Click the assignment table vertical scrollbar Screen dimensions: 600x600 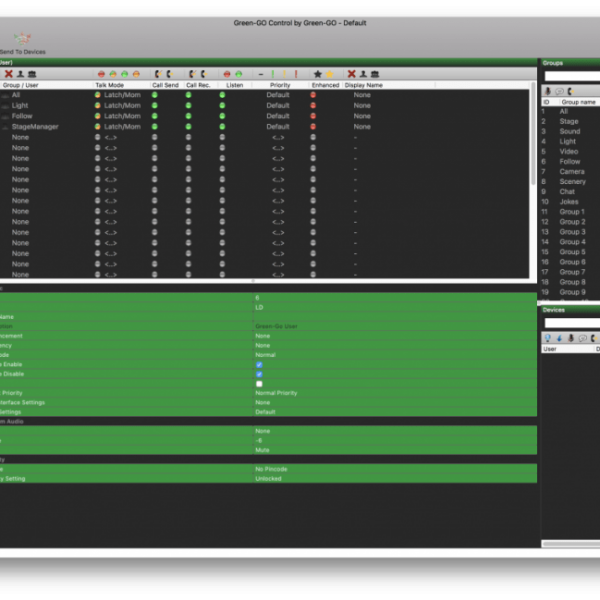pyautogui.click(x=533, y=134)
